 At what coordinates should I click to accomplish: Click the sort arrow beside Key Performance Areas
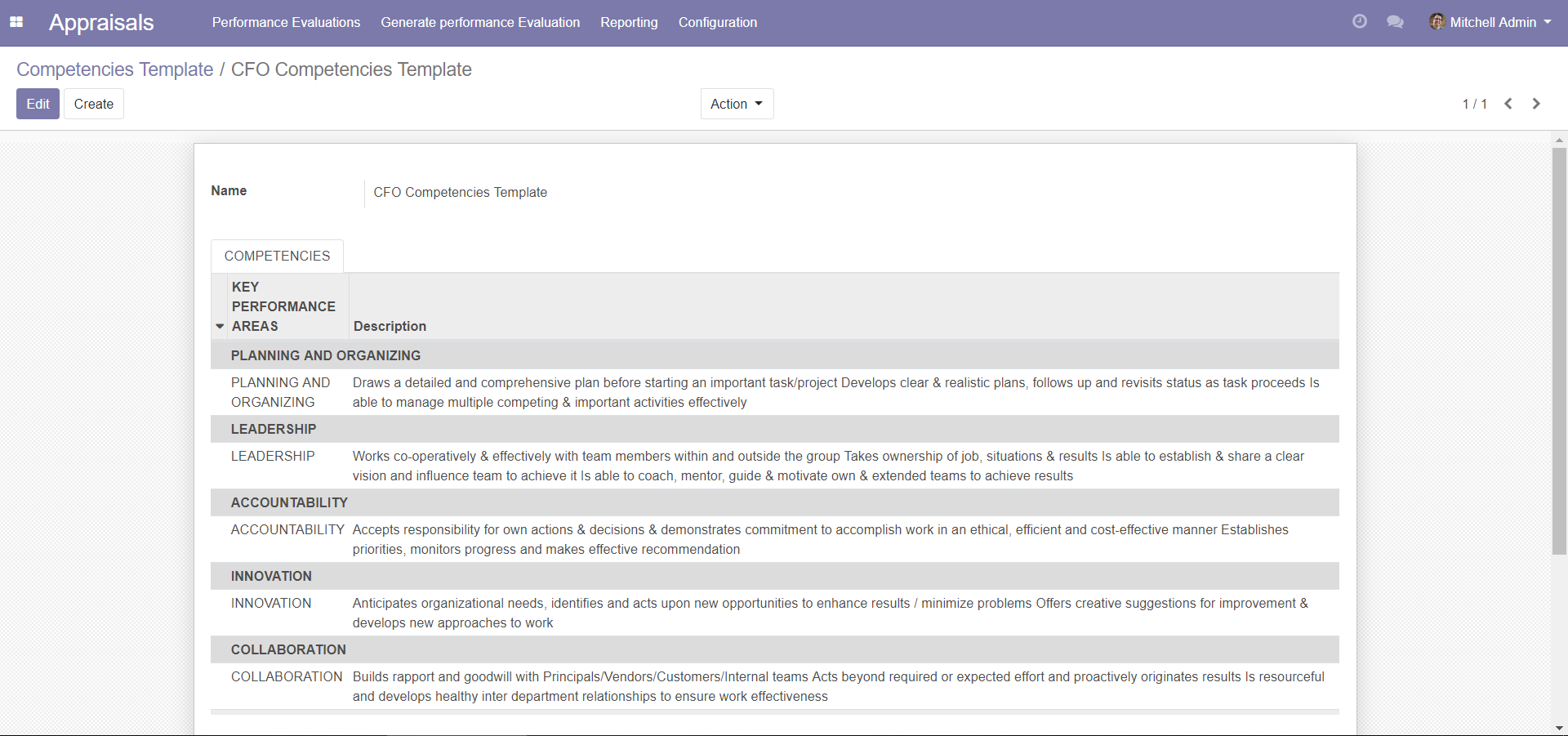coord(220,326)
